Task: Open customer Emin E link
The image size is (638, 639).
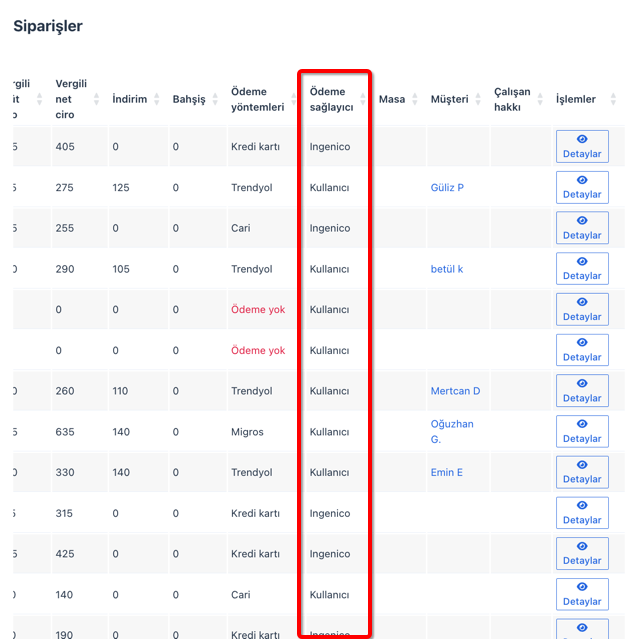Action: click(x=446, y=472)
